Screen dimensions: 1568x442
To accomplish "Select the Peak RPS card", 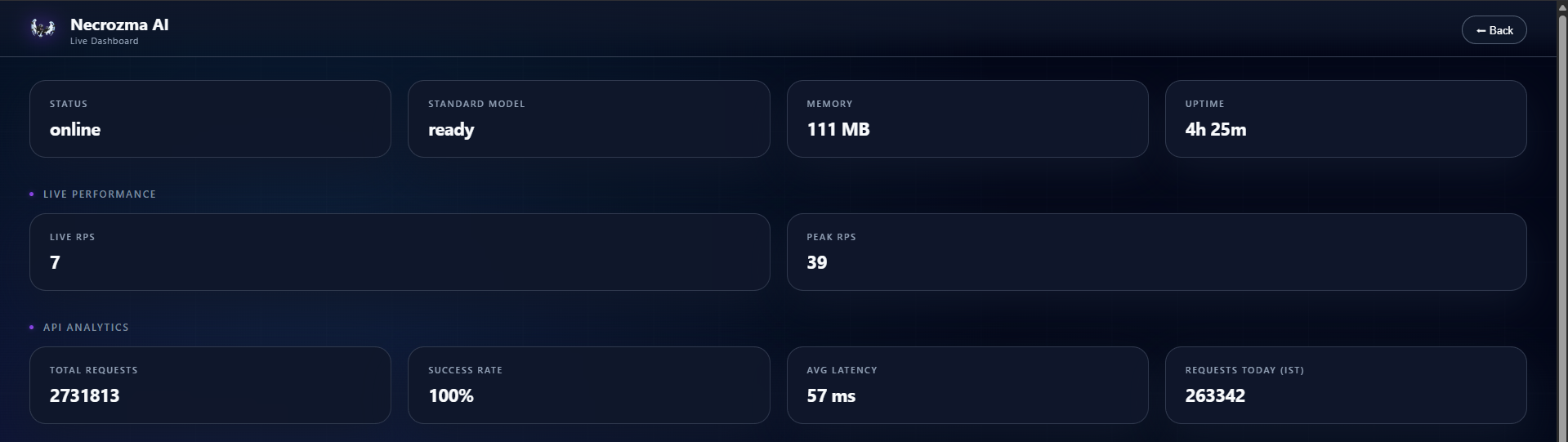I will (1156, 252).
